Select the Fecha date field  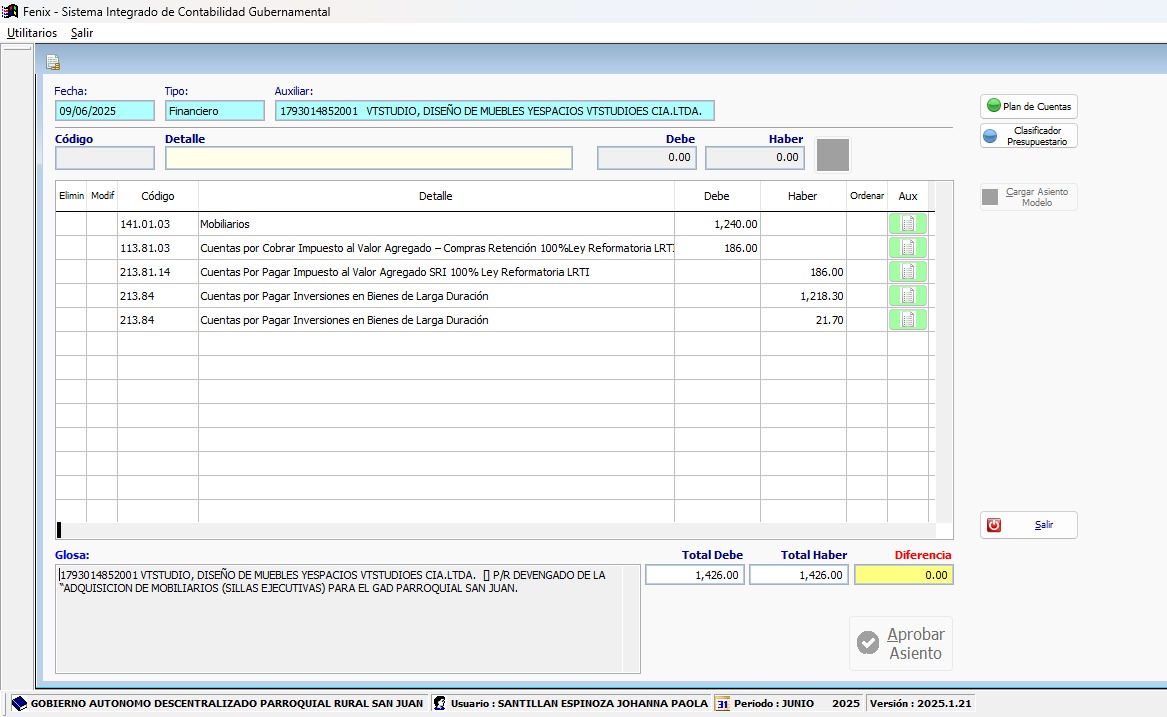pyautogui.click(x=105, y=111)
